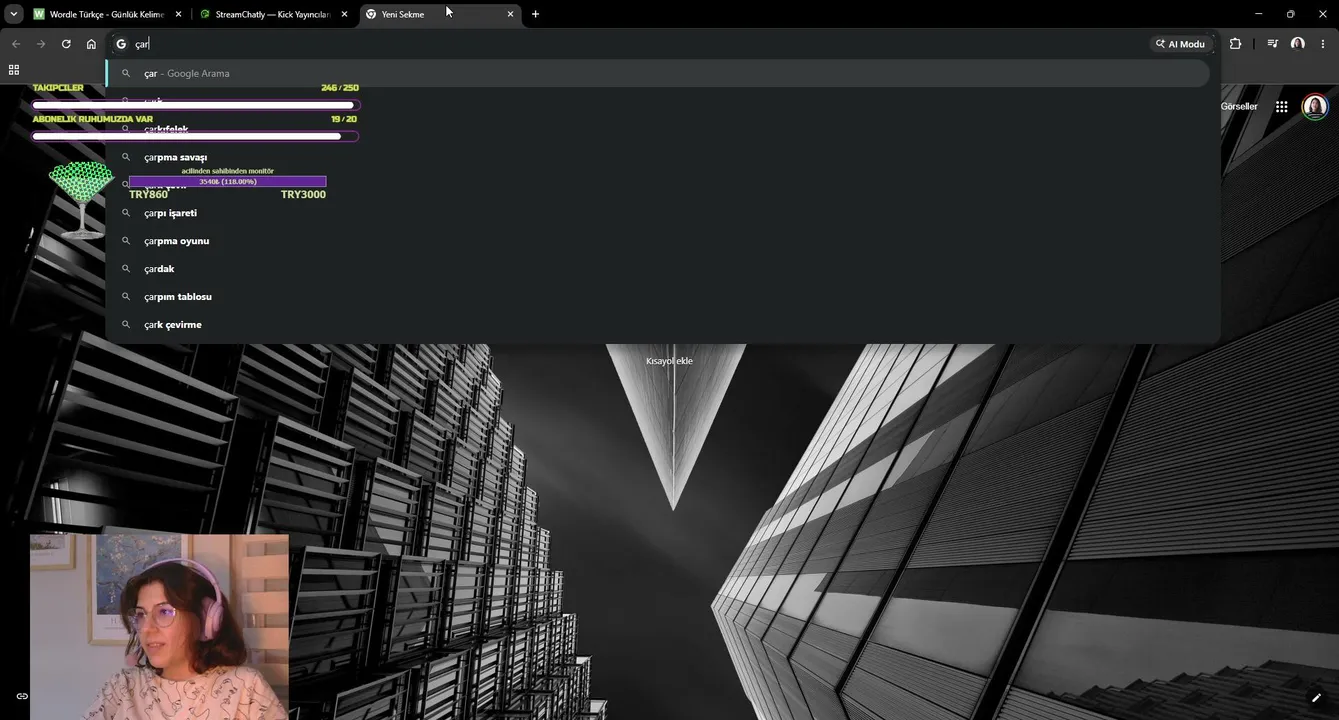Open the Chrome three-dot menu

1323,44
